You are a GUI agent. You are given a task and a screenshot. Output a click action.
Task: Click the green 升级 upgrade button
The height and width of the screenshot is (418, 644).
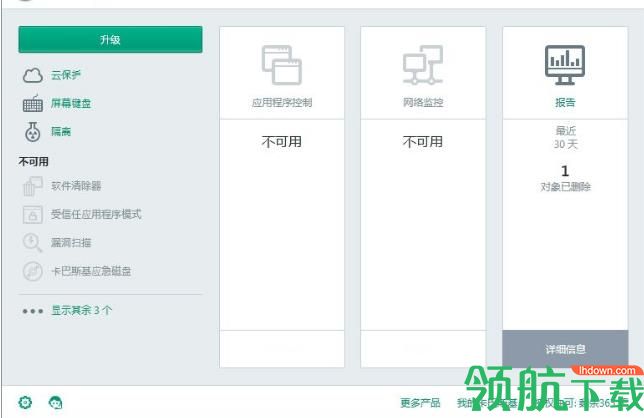(x=110, y=39)
